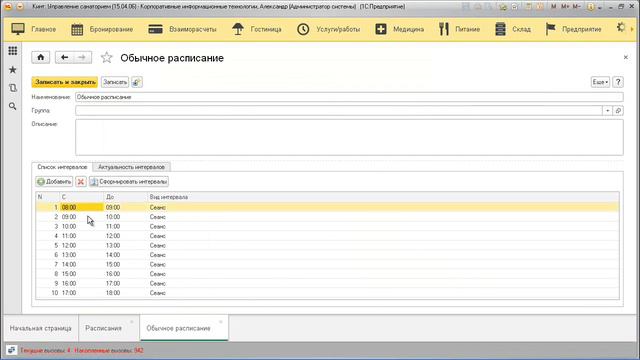Click Сформировать интервалы button
640x360 pixels.
point(129,182)
